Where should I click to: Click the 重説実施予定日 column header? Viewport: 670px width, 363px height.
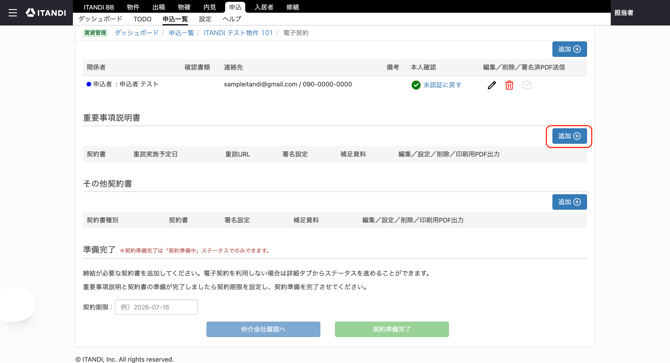click(x=156, y=154)
